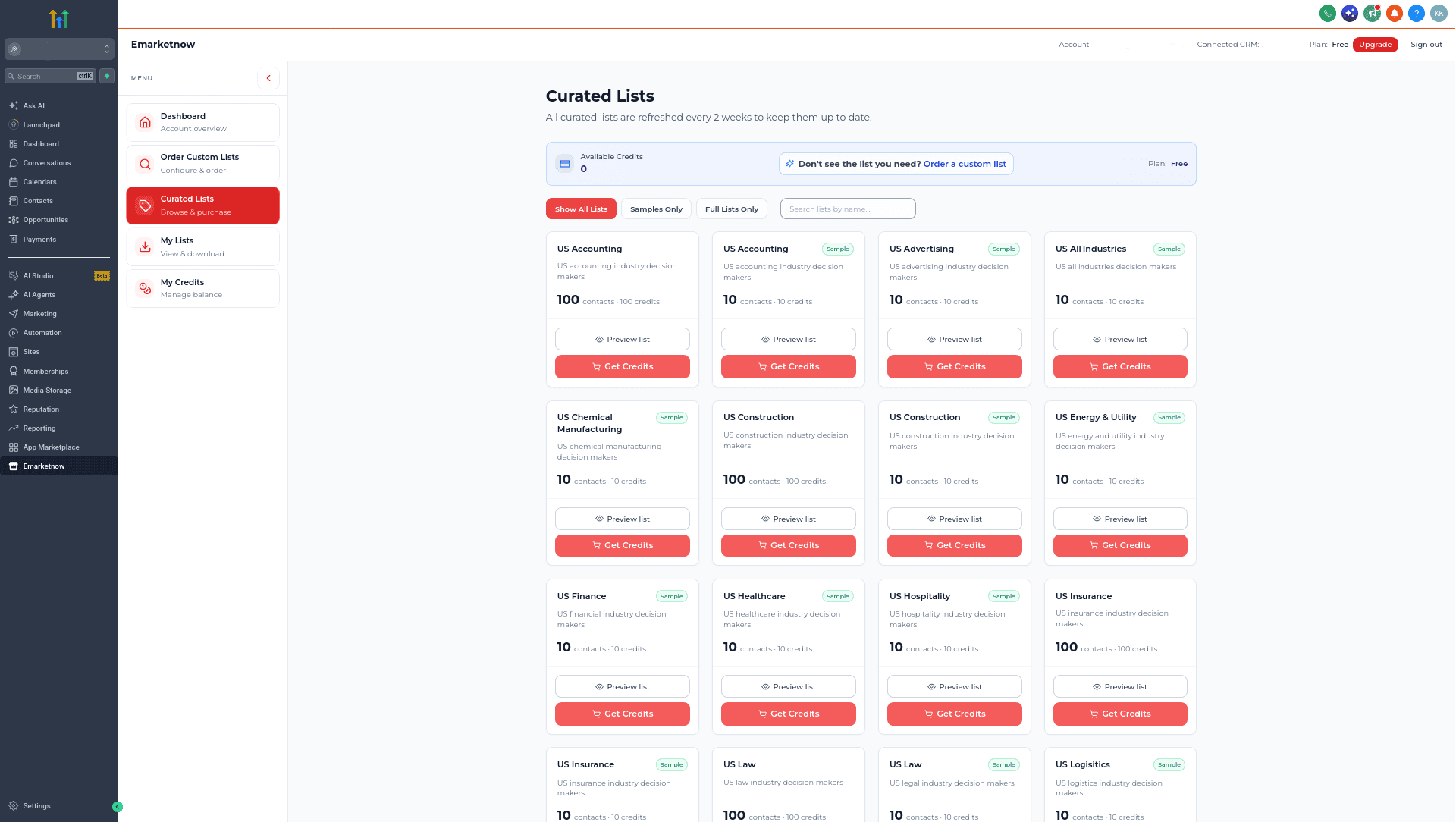The image size is (1456, 822).
Task: Click the blue AI assistant sparkle icon
Action: [1349, 13]
